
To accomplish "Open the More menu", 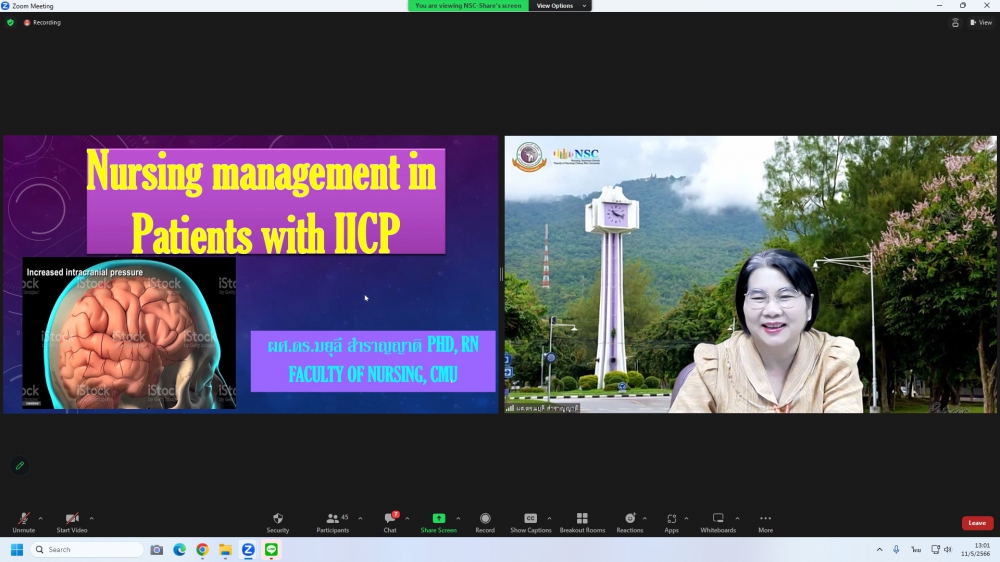I will point(765,519).
